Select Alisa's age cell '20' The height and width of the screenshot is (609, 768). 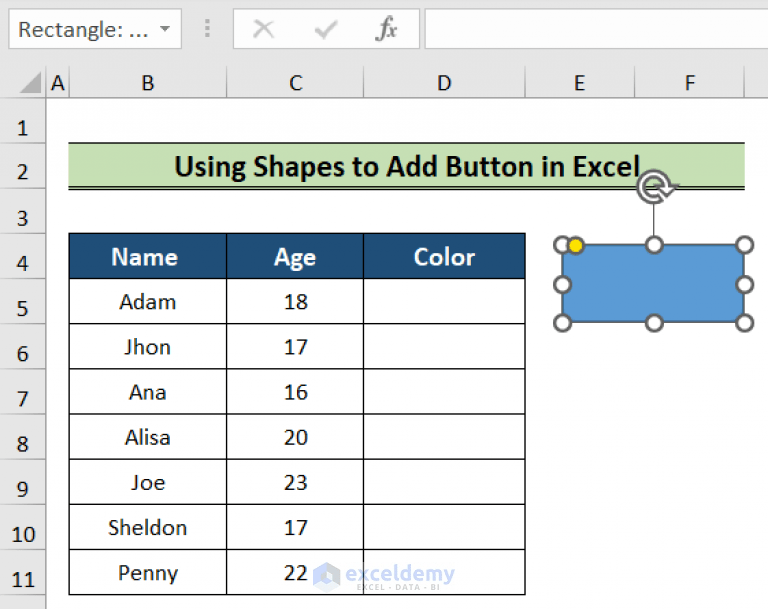[295, 437]
